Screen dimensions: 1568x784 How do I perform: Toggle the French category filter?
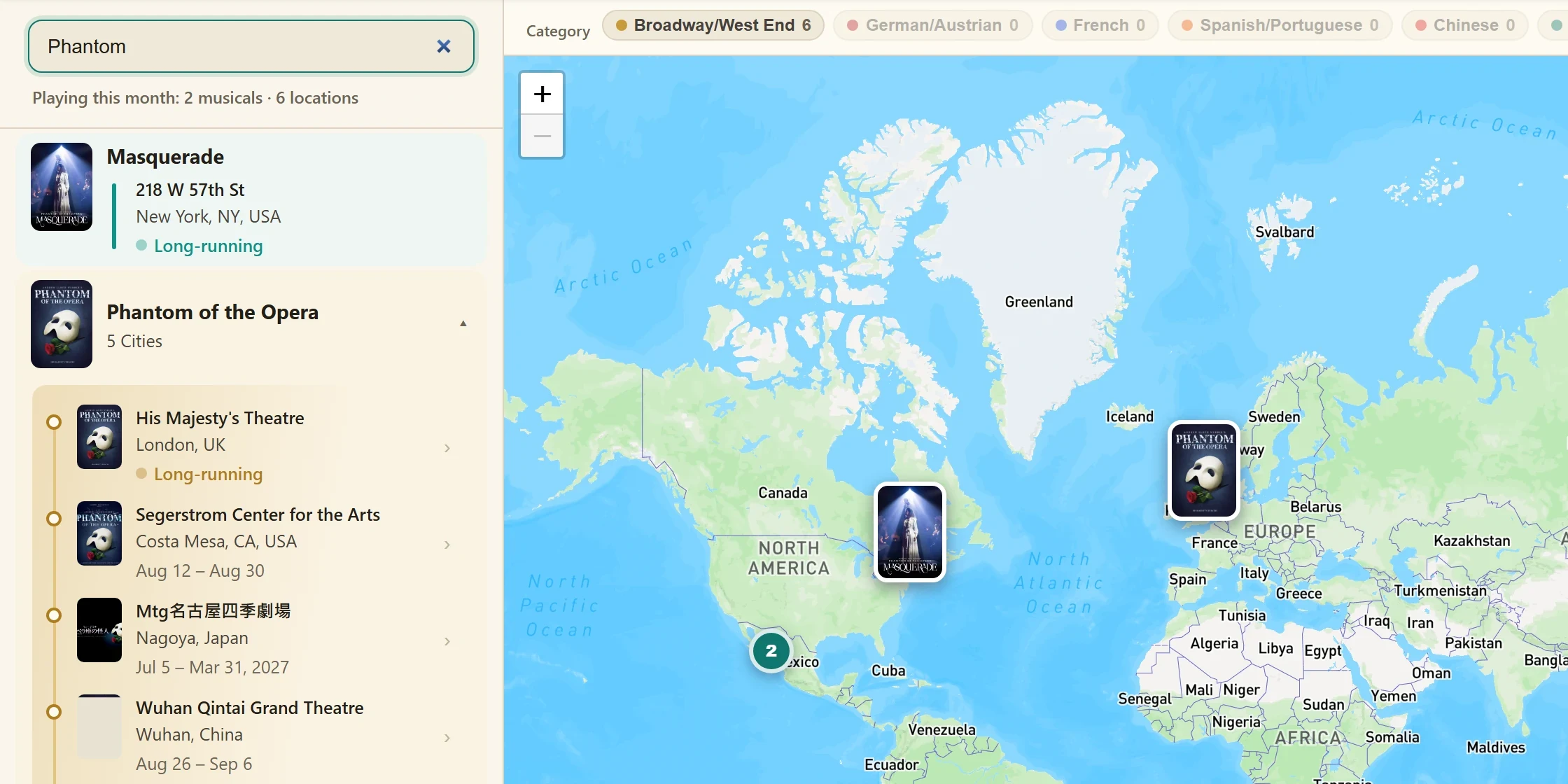click(x=1100, y=25)
